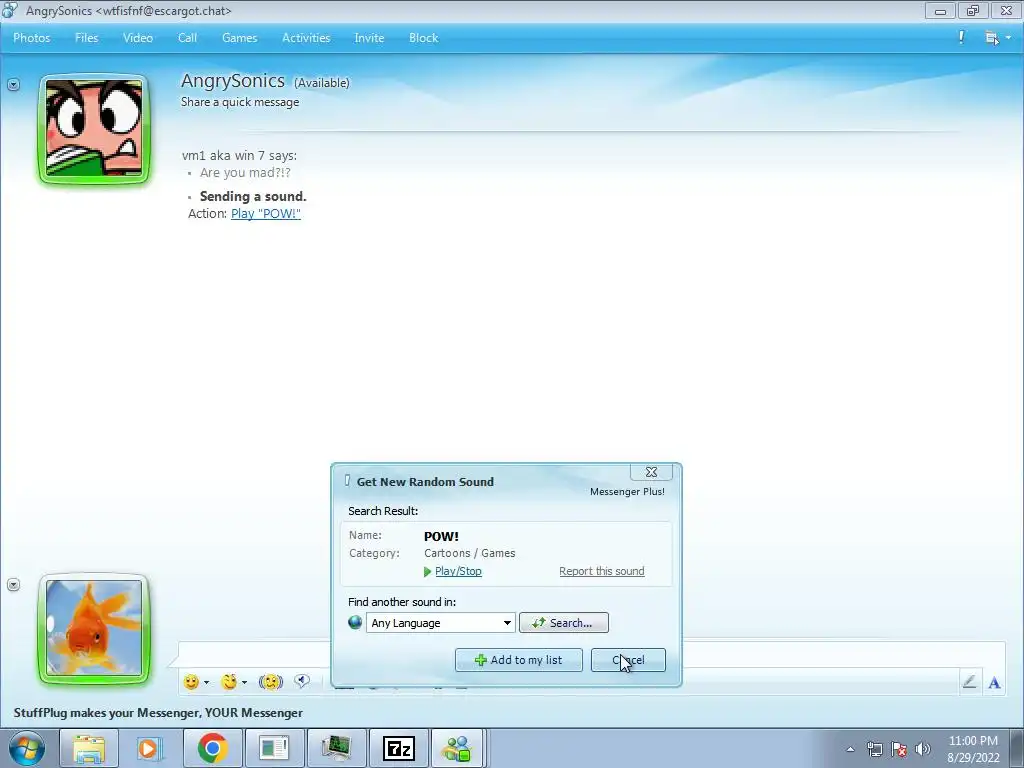Click the Messenger icon in title bar
Image resolution: width=1024 pixels, height=768 pixels.
click(10, 10)
